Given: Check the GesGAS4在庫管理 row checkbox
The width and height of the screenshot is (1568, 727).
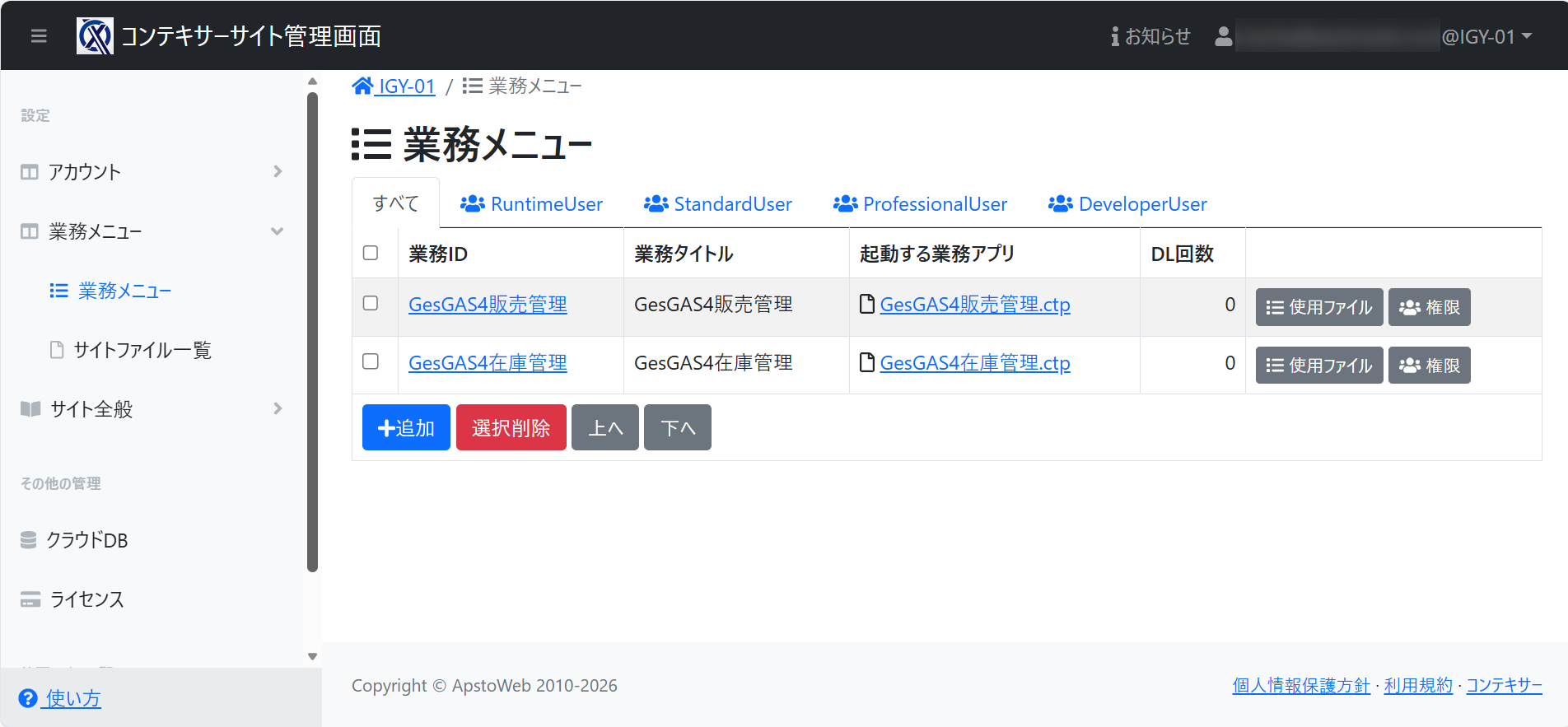Looking at the screenshot, I should [371, 361].
